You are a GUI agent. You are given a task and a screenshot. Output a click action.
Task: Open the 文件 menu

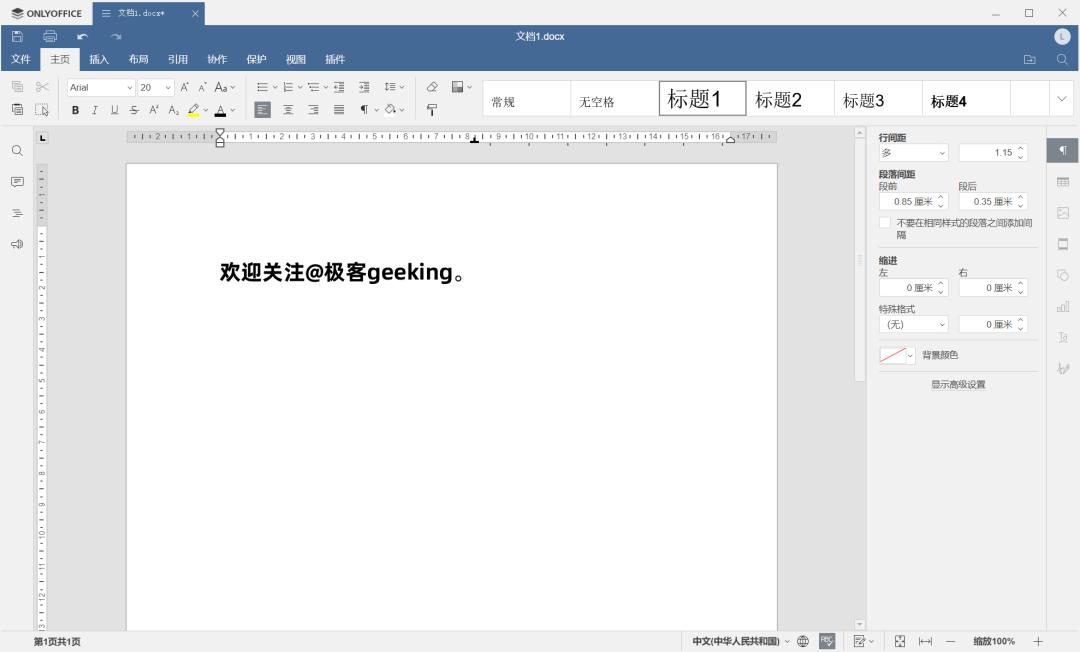coord(20,59)
